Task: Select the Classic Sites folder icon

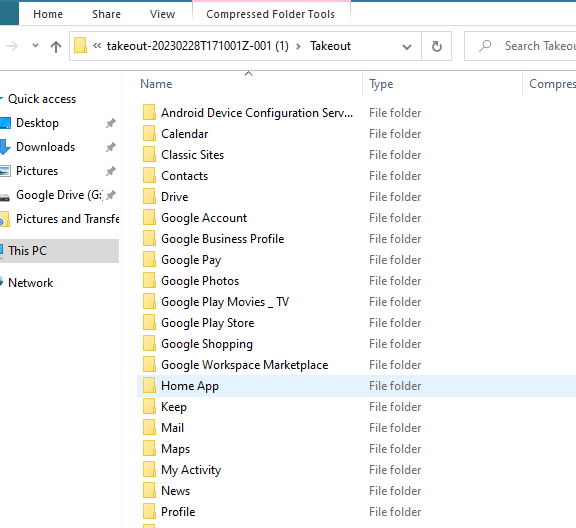Action: (149, 154)
